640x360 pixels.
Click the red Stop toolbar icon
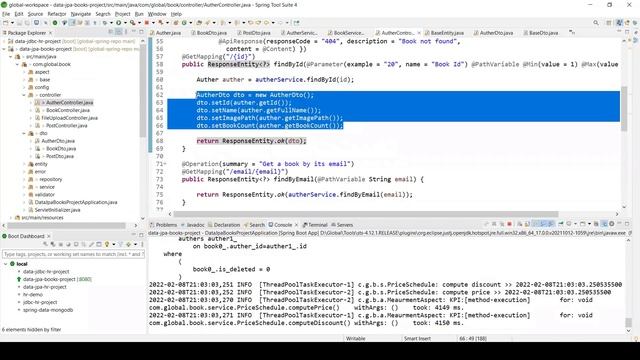click(x=147, y=23)
